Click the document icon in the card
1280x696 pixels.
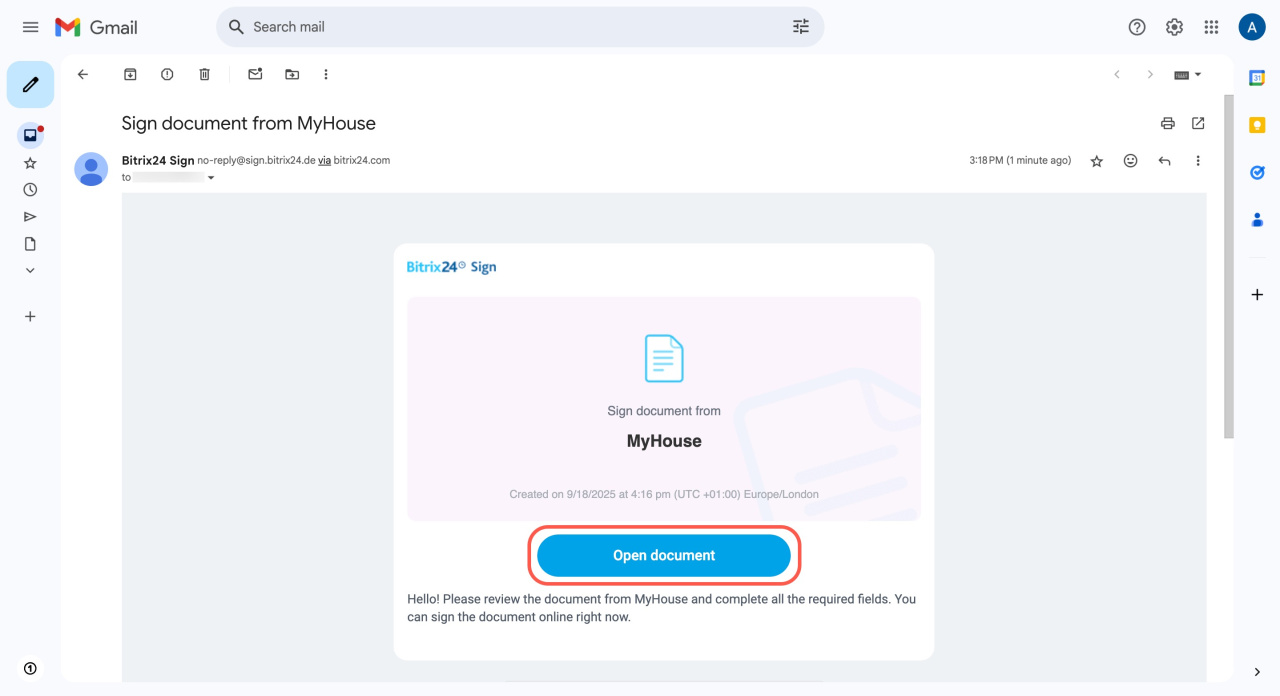[664, 359]
